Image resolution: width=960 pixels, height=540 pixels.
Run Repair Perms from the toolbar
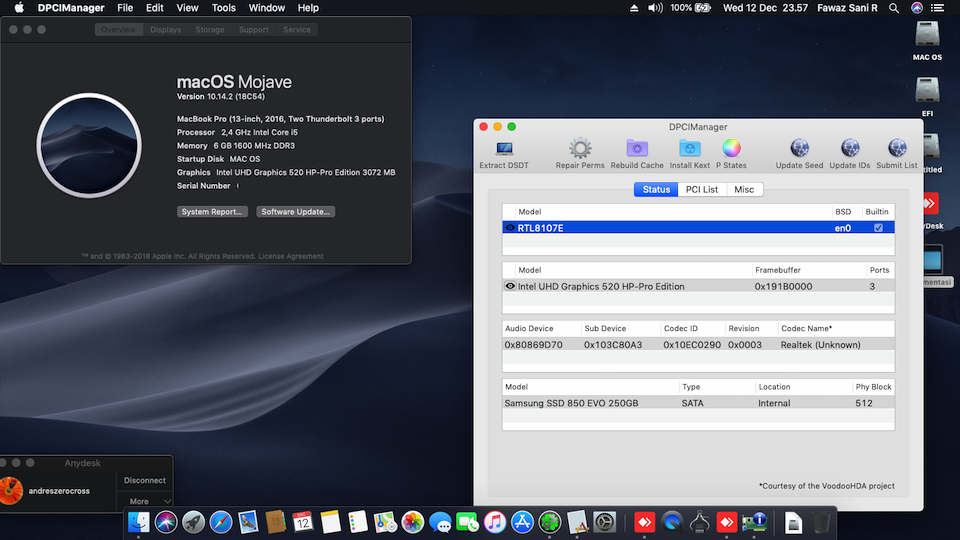coord(580,150)
